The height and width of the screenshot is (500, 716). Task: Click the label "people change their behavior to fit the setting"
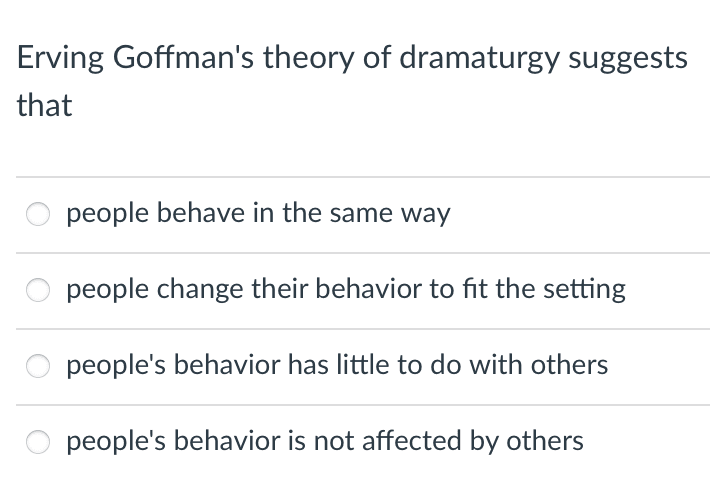coord(346,290)
